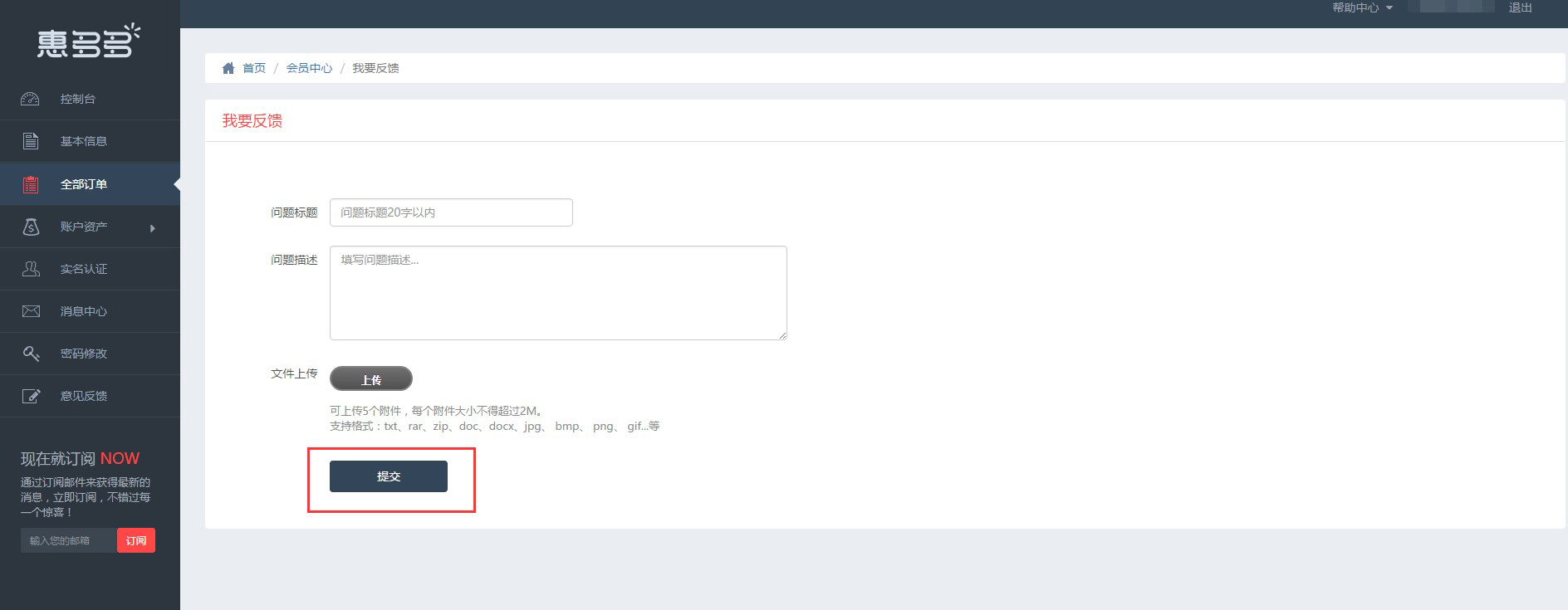
Task: Click the money bag icon beside 账户资产
Action: [x=31, y=227]
